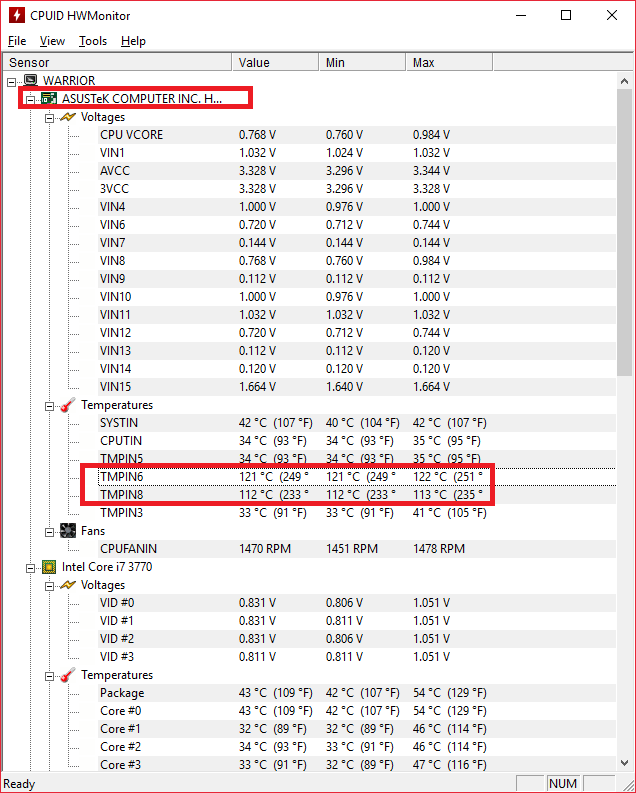Viewport: 636px width, 793px height.
Task: Select the VIN8 voltage row
Action: click(357, 261)
